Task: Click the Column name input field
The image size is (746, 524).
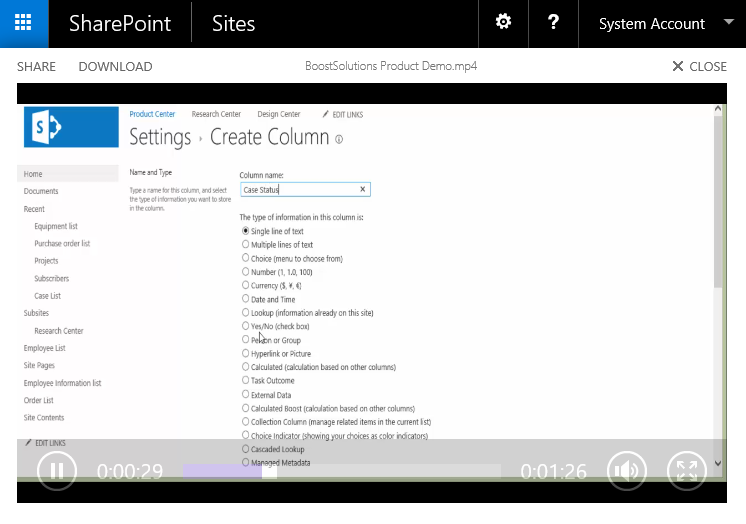Action: [x=305, y=189]
